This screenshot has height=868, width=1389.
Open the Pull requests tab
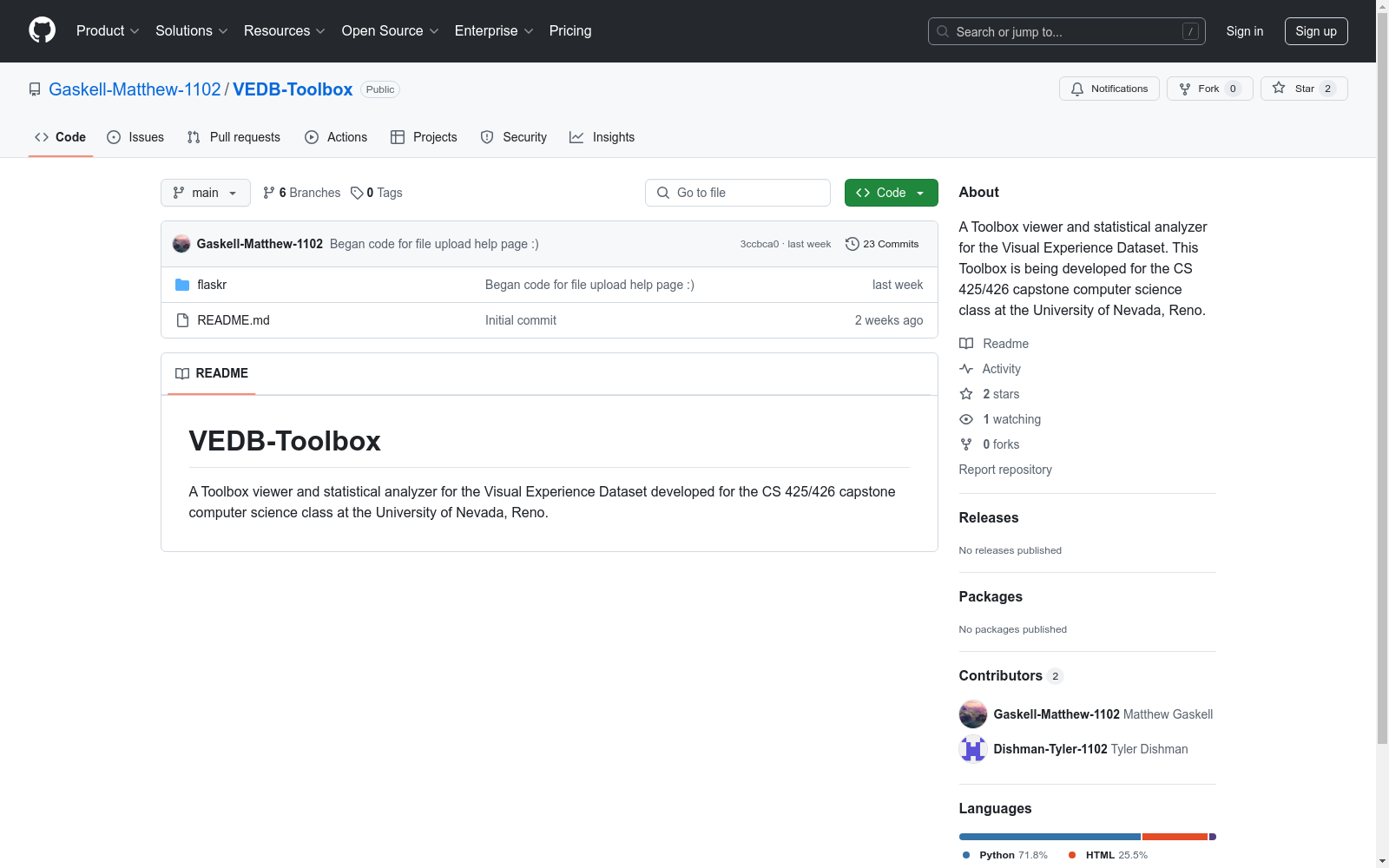click(x=234, y=137)
